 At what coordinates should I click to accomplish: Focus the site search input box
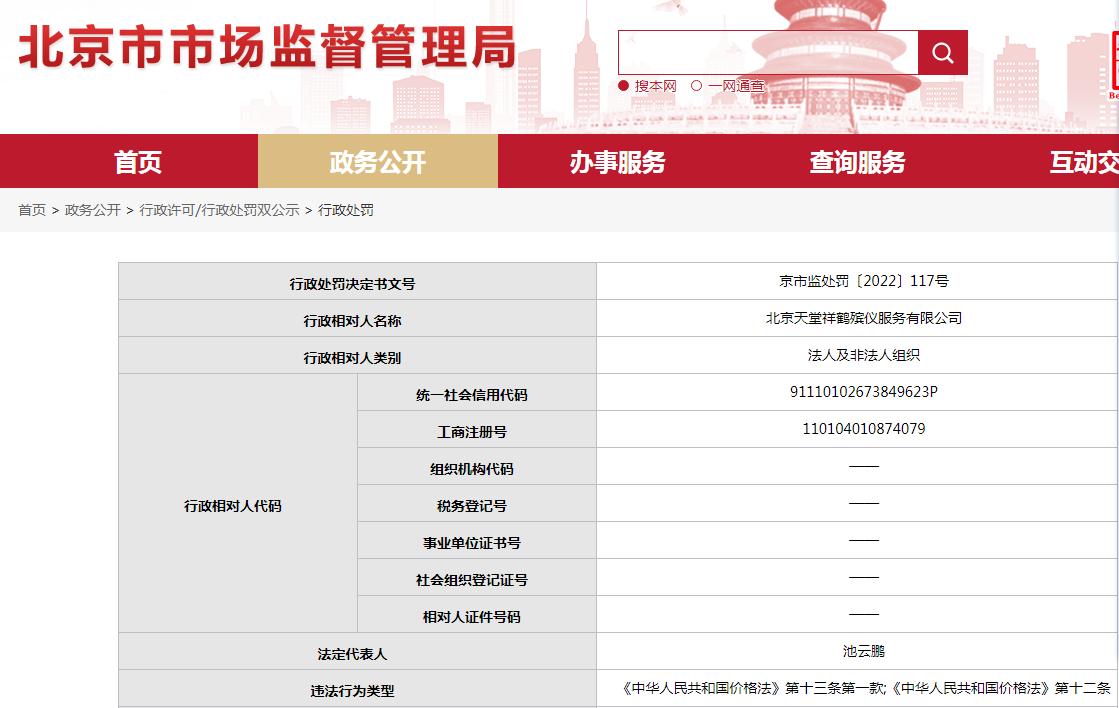[x=768, y=53]
